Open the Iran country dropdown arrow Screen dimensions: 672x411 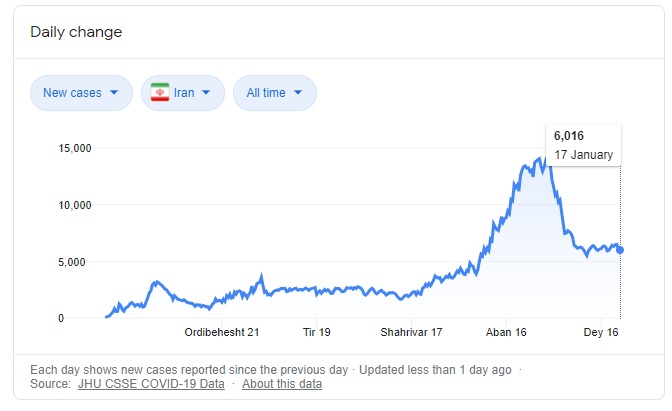click(207, 93)
